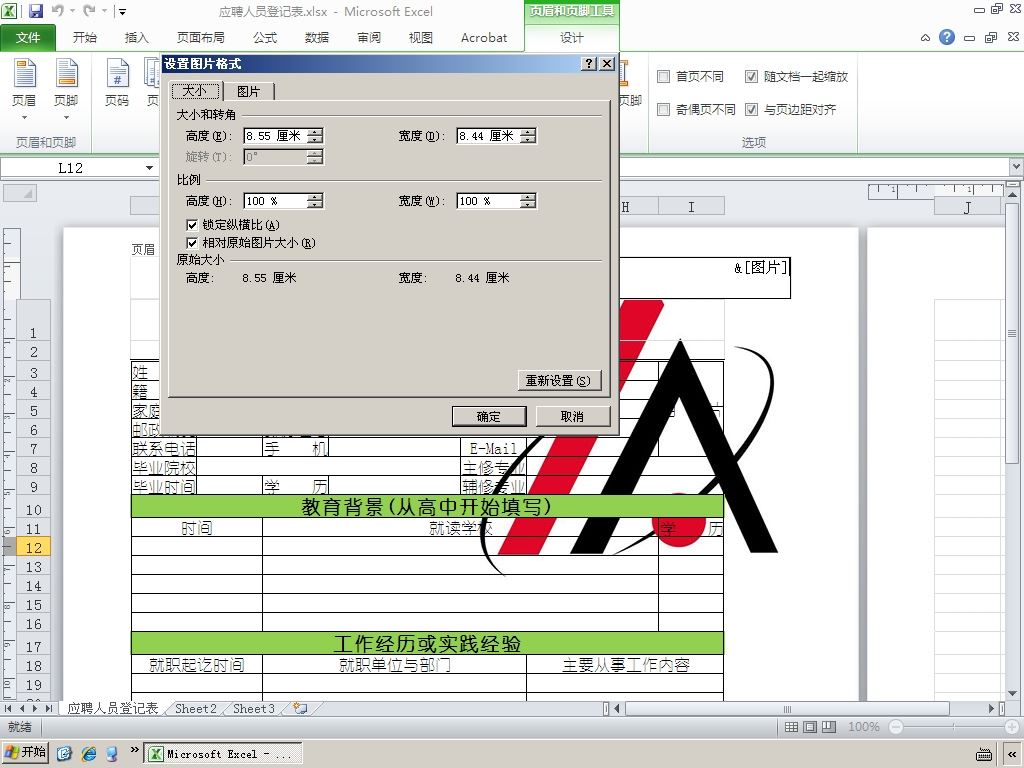This screenshot has width=1024, height=768.
Task: Click Microsoft Excel taskbar button
Action: pos(223,754)
